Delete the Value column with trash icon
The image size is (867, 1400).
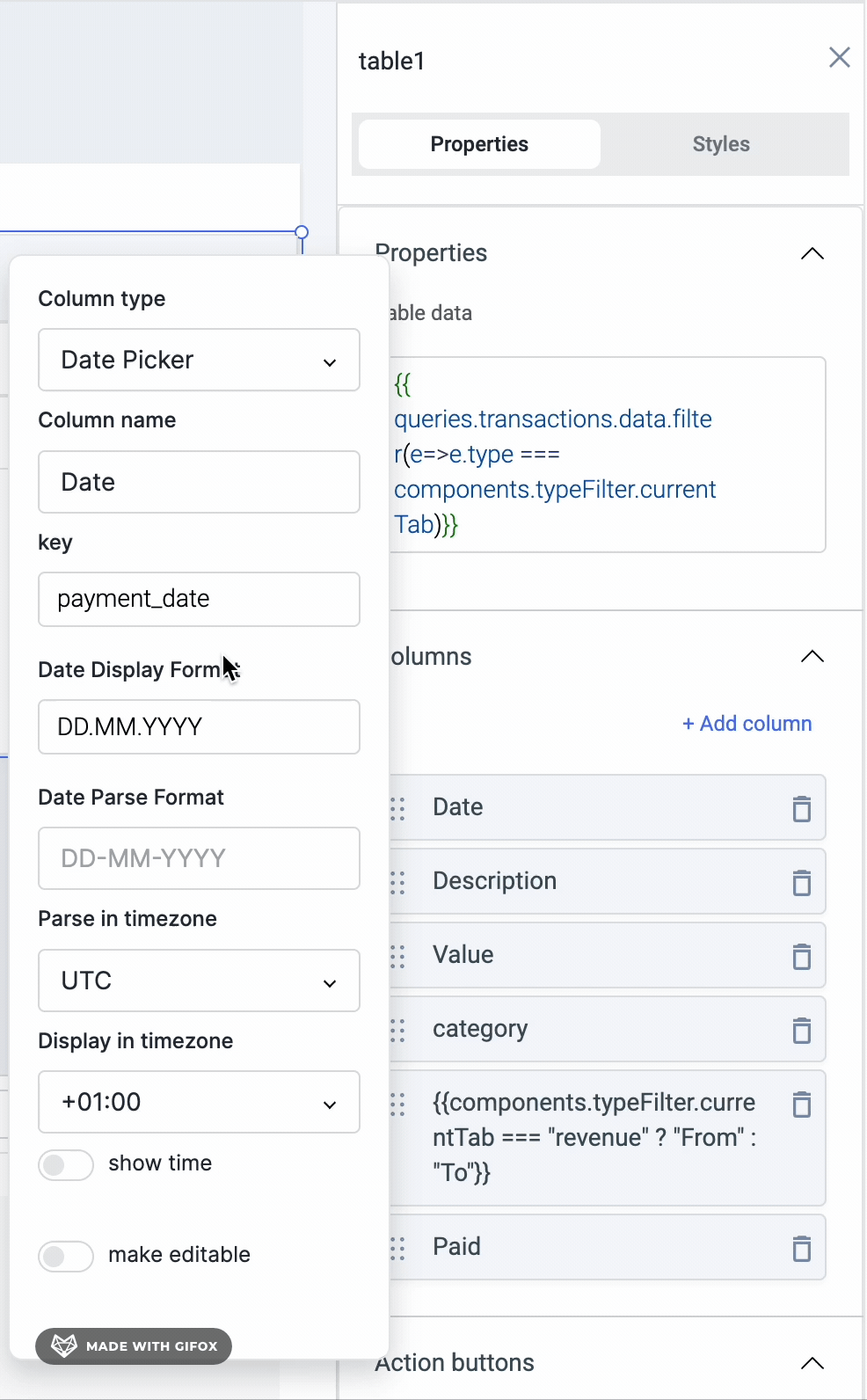[x=801, y=956]
